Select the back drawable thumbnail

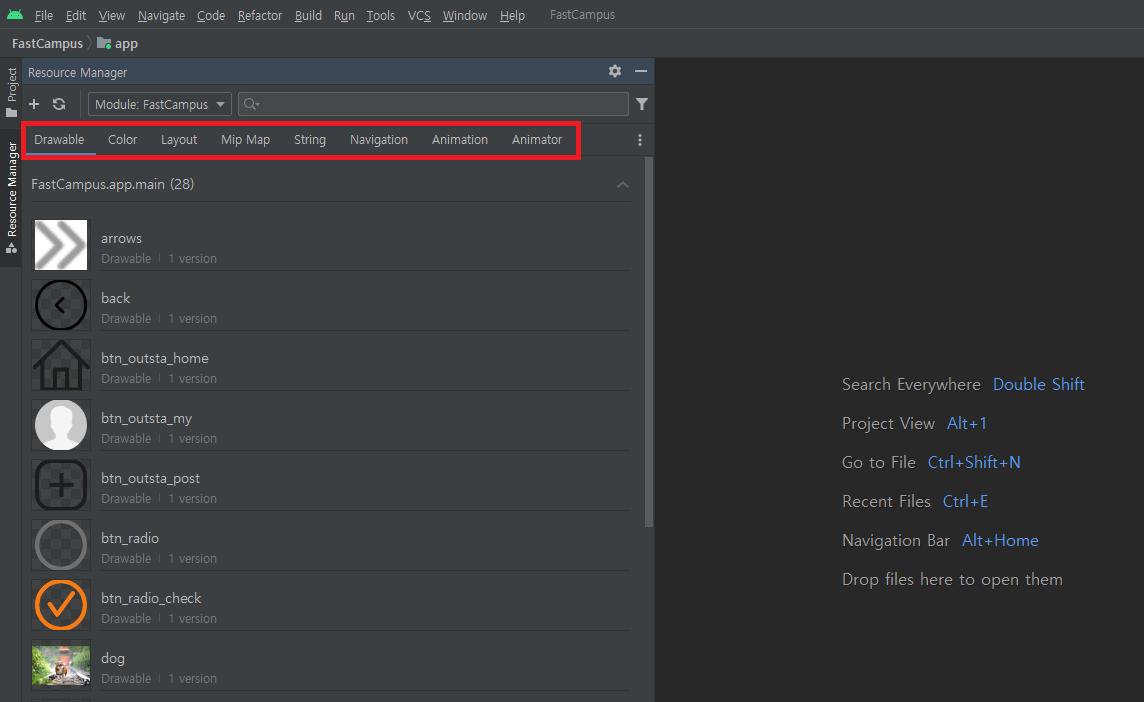click(x=61, y=305)
